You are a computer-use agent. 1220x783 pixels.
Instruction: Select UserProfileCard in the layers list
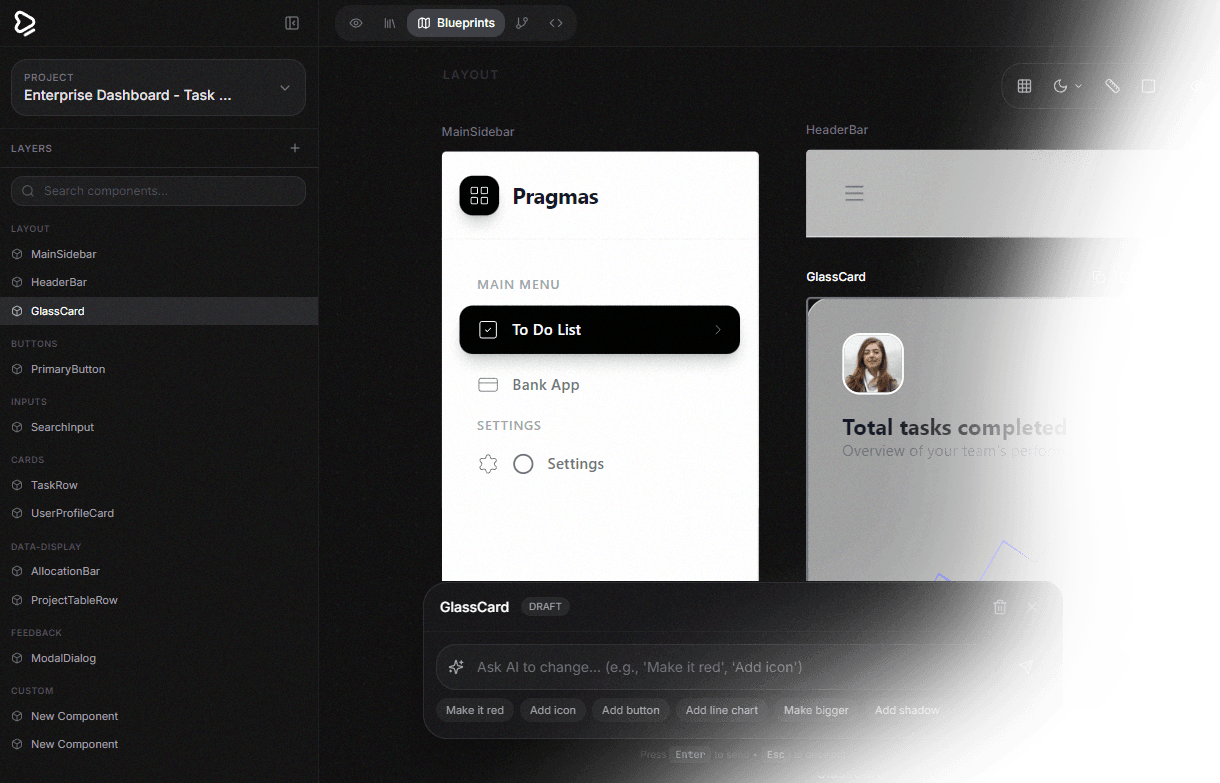point(72,513)
